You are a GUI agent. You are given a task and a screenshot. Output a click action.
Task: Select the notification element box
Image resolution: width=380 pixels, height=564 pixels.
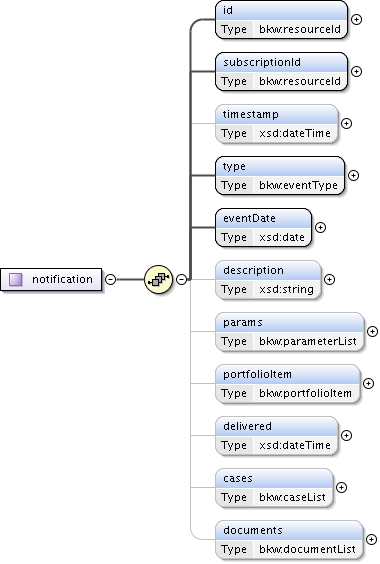click(x=51, y=279)
